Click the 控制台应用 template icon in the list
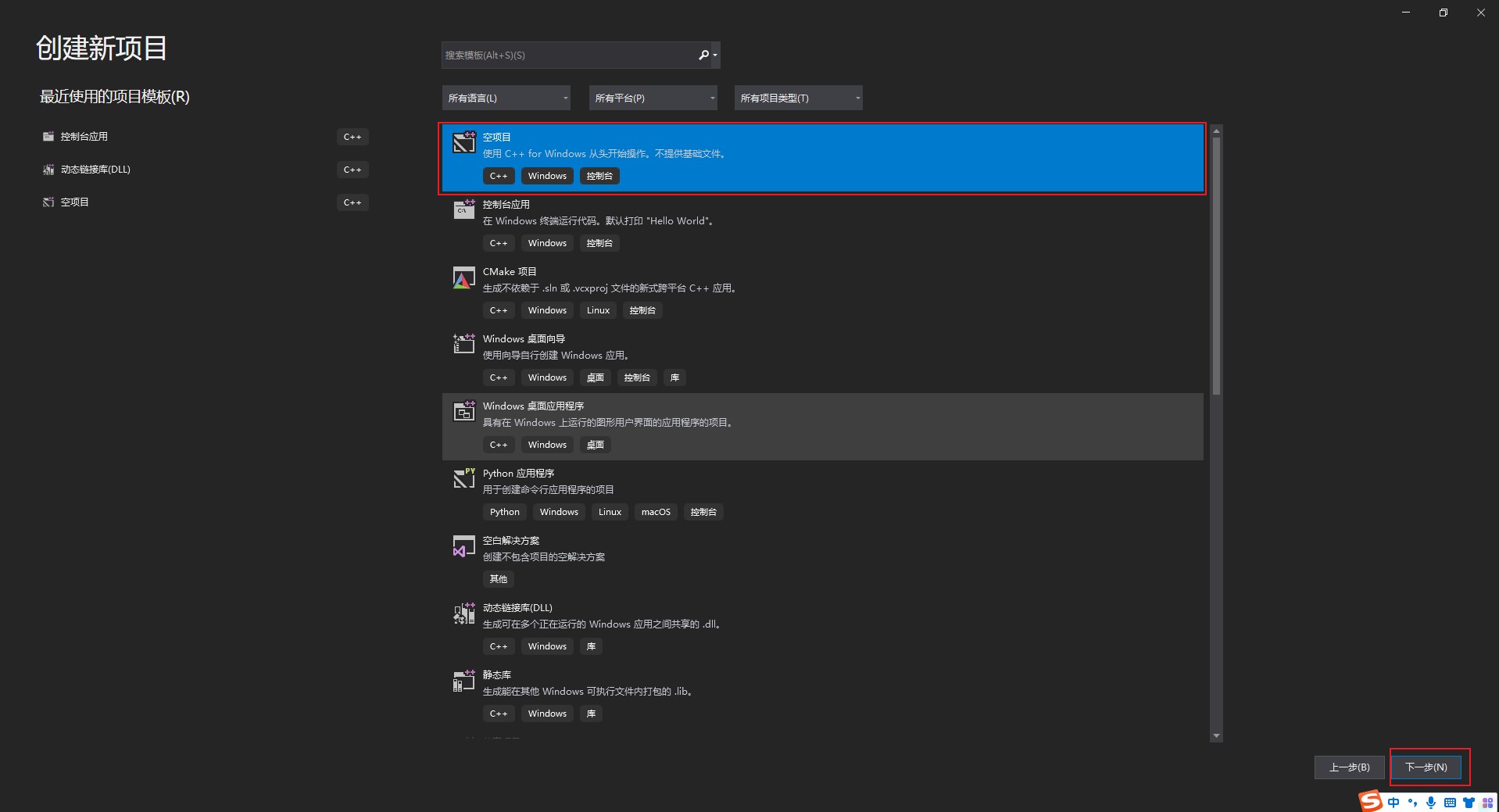The height and width of the screenshot is (812, 1499). click(x=463, y=209)
